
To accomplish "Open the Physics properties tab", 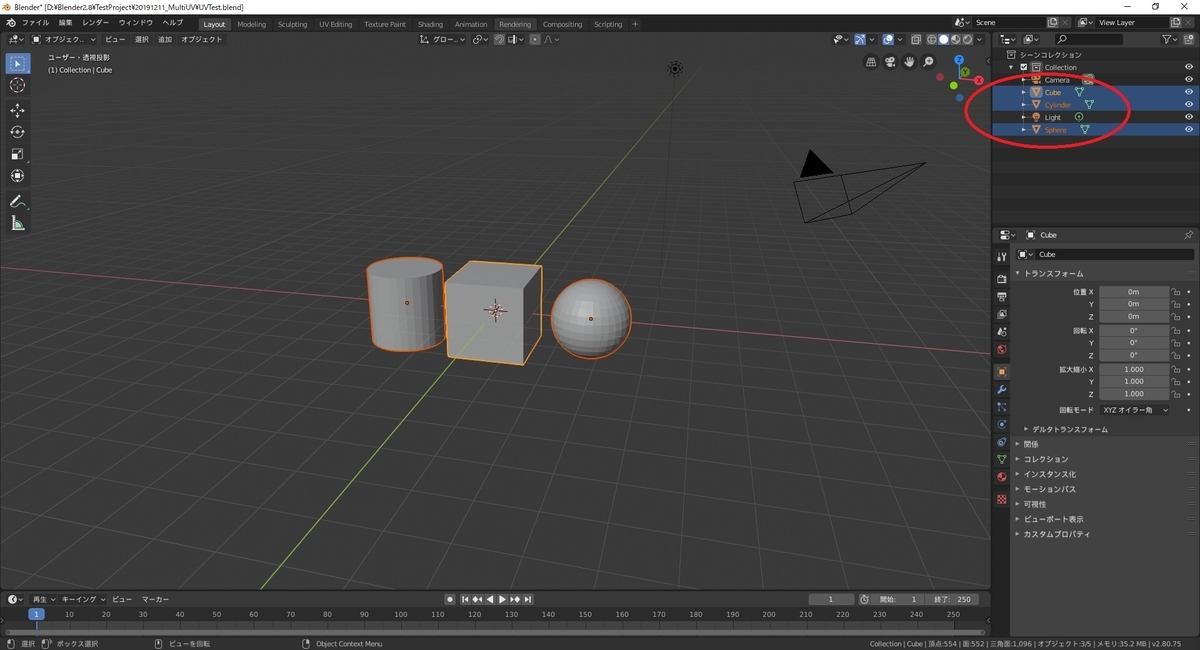I will coord(1001,424).
